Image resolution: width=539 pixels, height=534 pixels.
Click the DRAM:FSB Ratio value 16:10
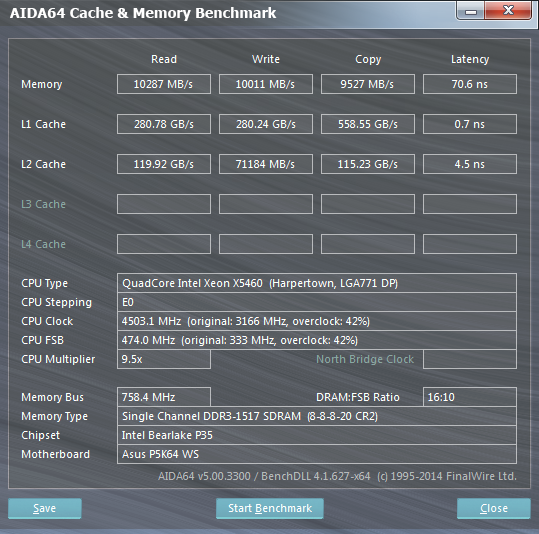pyautogui.click(x=470, y=397)
